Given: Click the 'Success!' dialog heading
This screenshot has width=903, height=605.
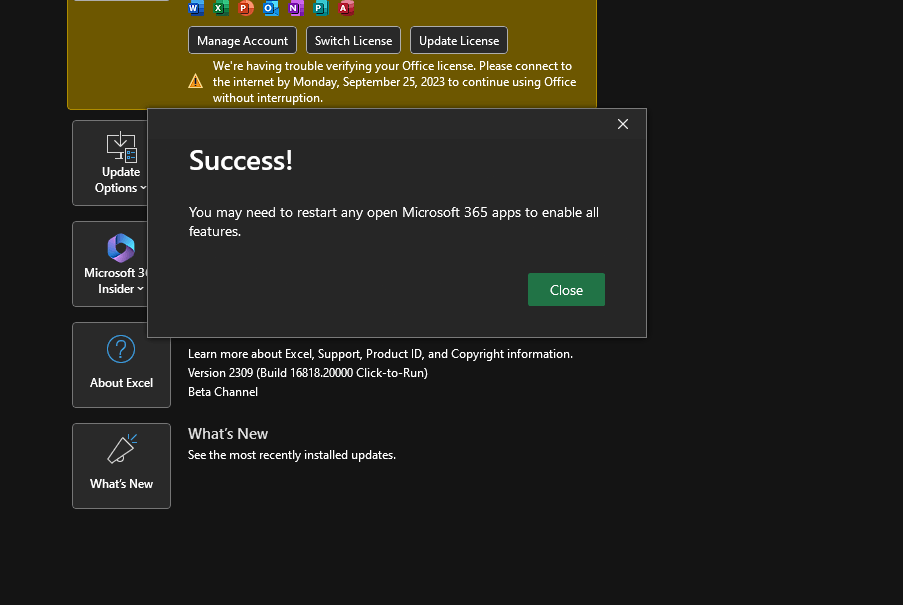Looking at the screenshot, I should click(241, 160).
